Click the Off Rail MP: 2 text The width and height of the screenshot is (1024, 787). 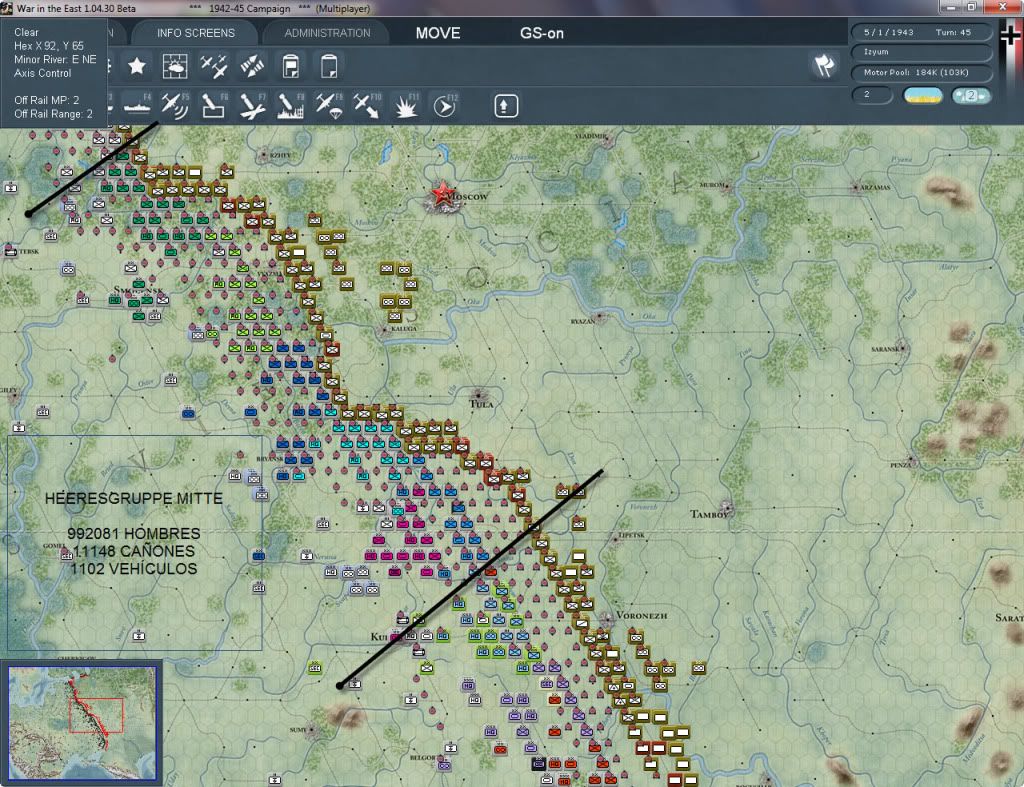click(x=46, y=100)
